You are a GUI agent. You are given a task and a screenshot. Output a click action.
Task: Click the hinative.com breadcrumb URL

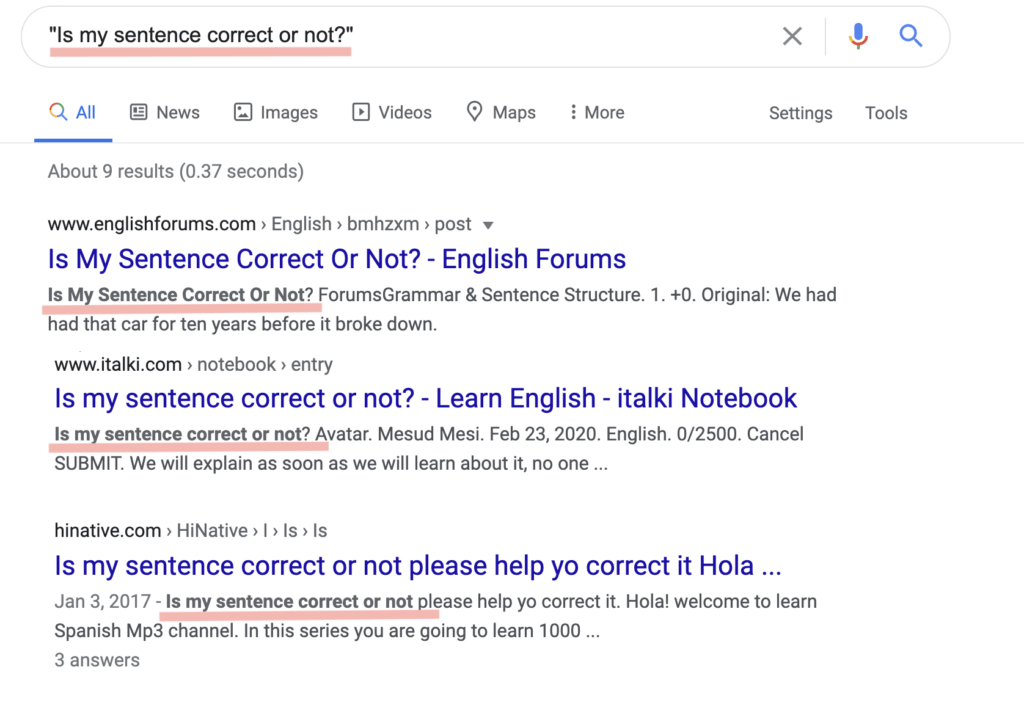(108, 531)
